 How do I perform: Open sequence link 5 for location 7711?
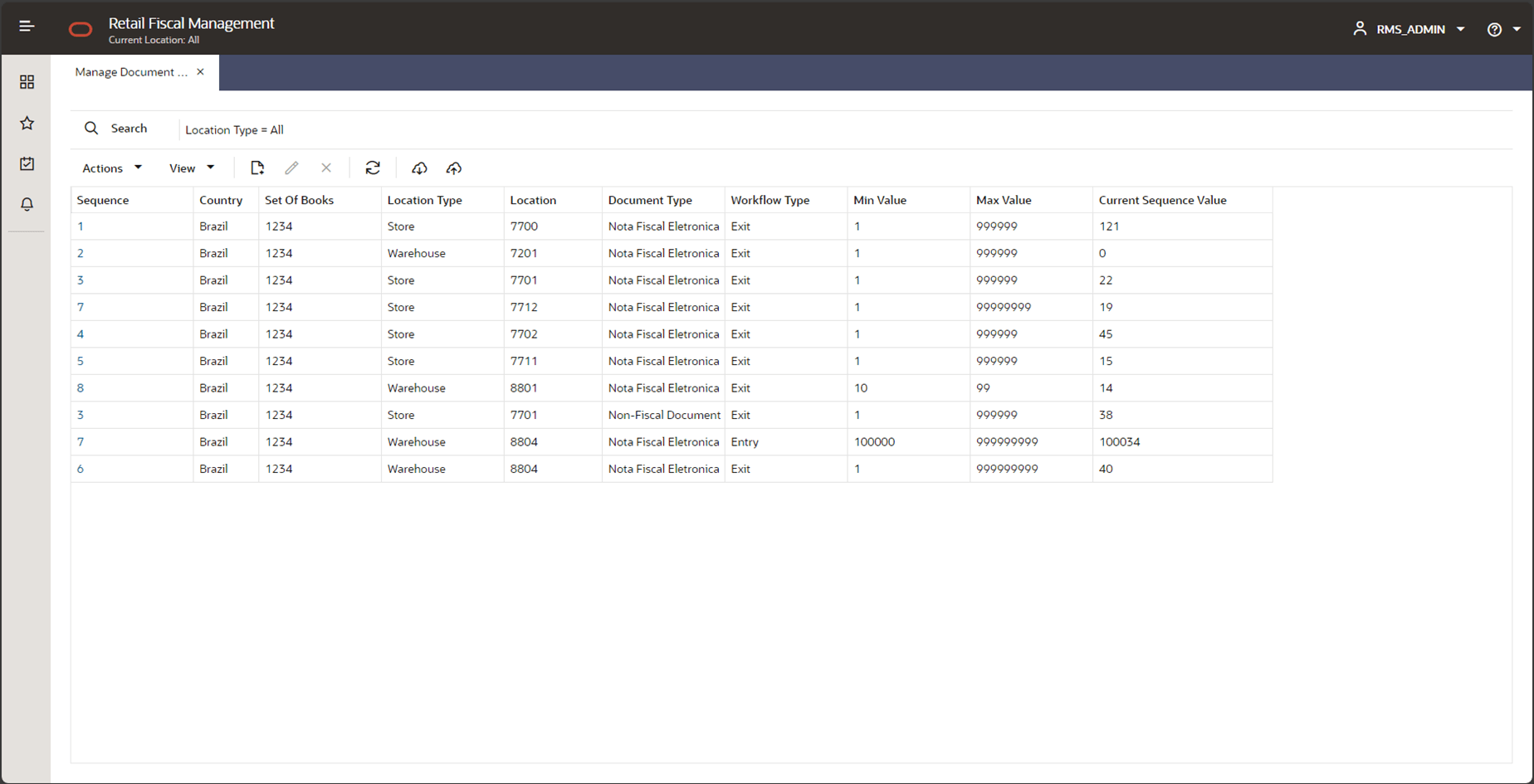click(x=81, y=361)
